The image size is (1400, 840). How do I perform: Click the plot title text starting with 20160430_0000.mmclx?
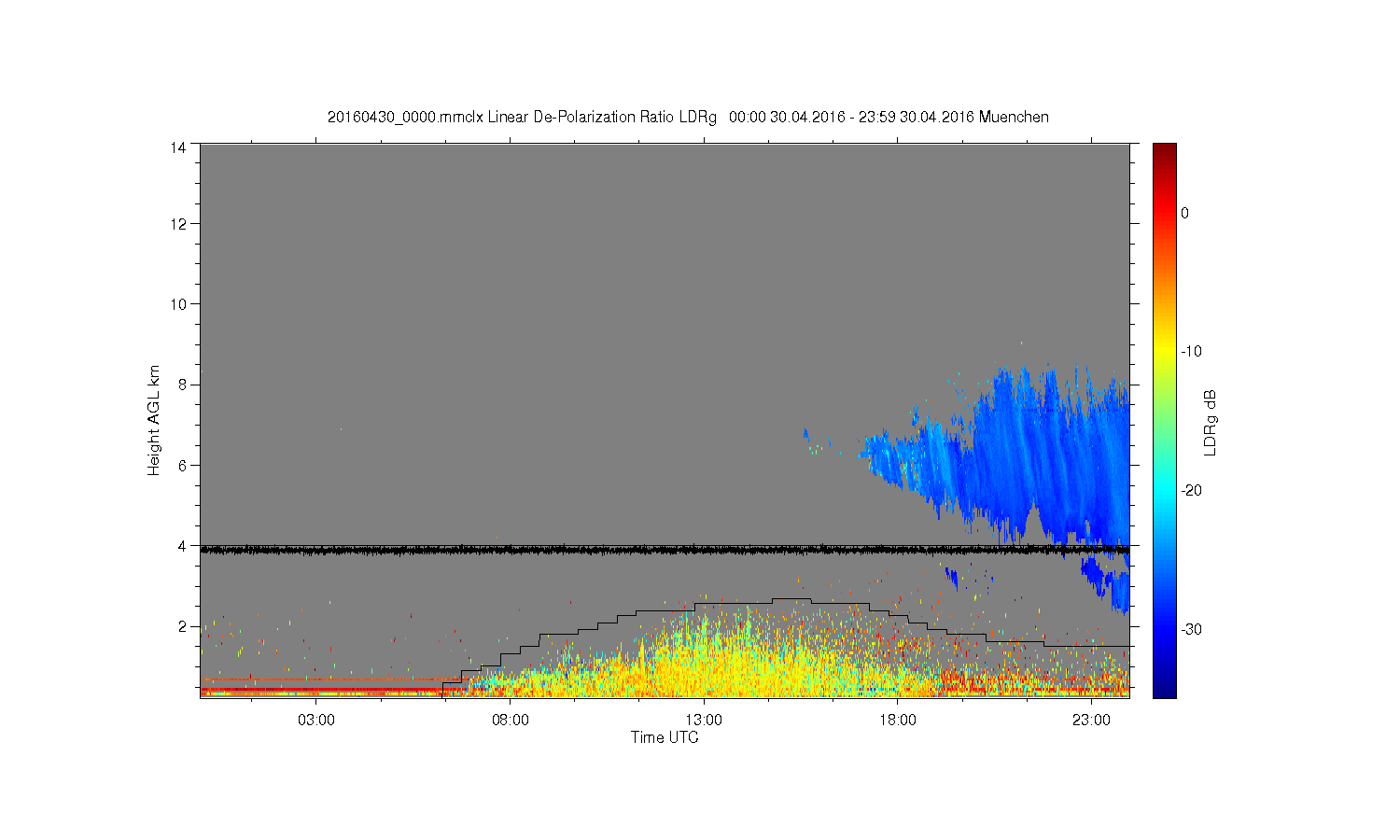point(688,118)
